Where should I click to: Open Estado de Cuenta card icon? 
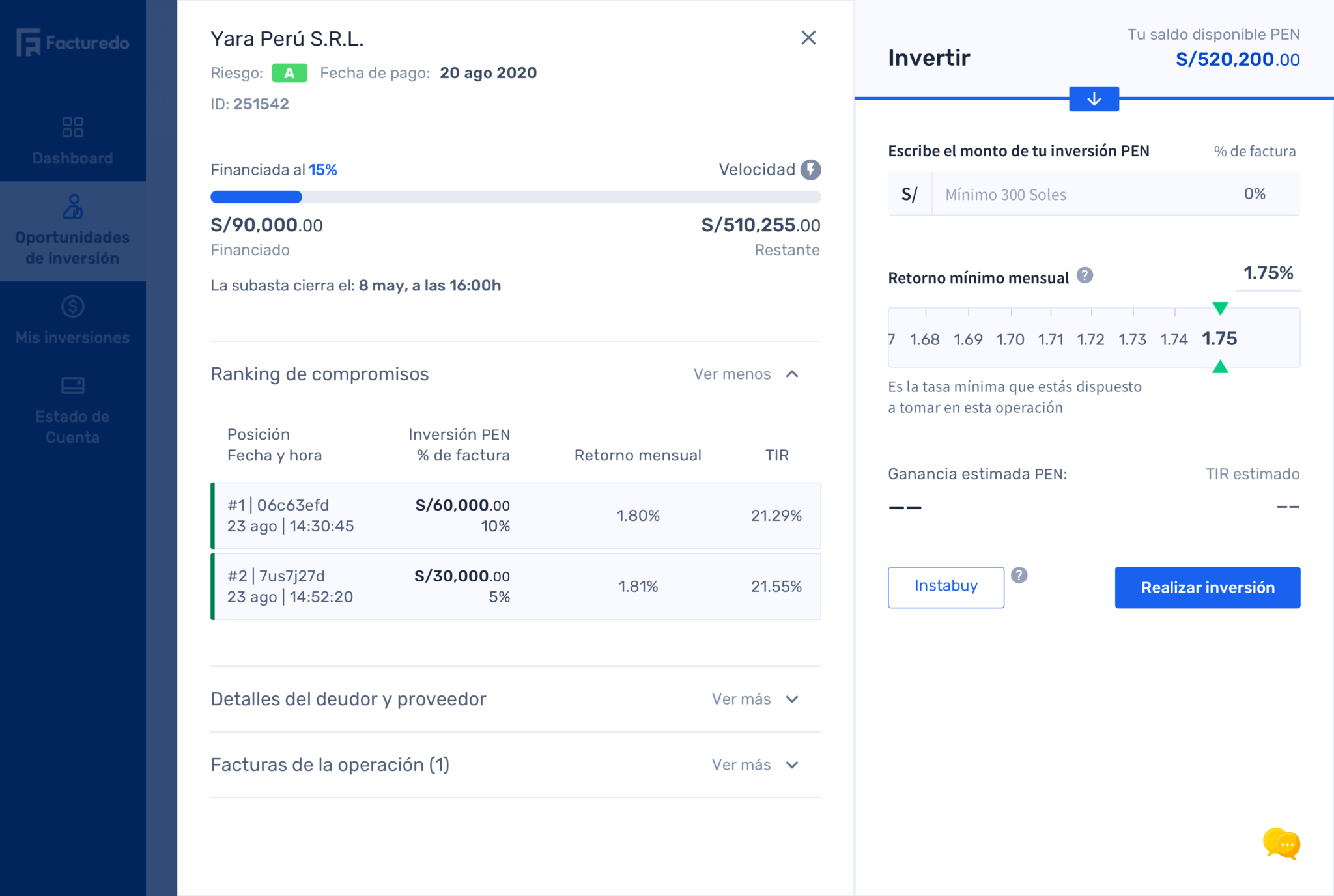pyautogui.click(x=72, y=385)
